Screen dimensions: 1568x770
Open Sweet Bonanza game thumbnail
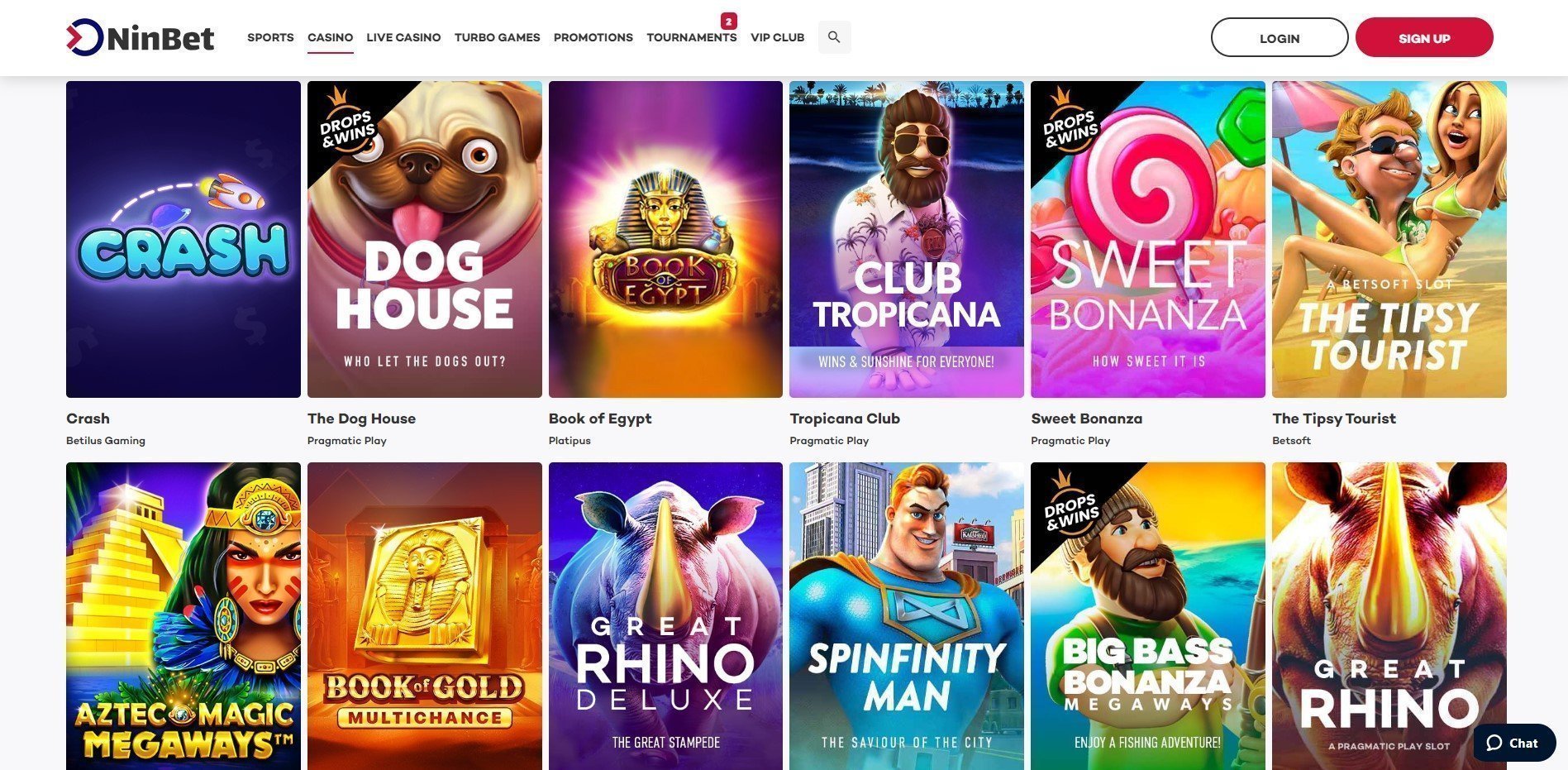(1148, 239)
